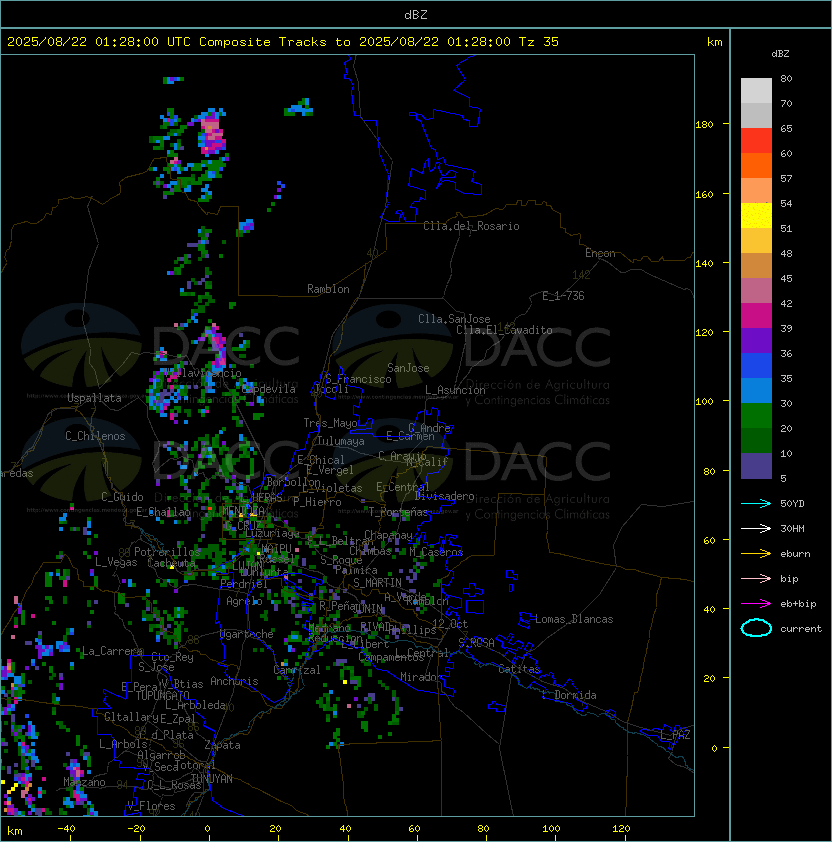Click the Potrerillos place label
The image size is (832, 842).
[167, 552]
